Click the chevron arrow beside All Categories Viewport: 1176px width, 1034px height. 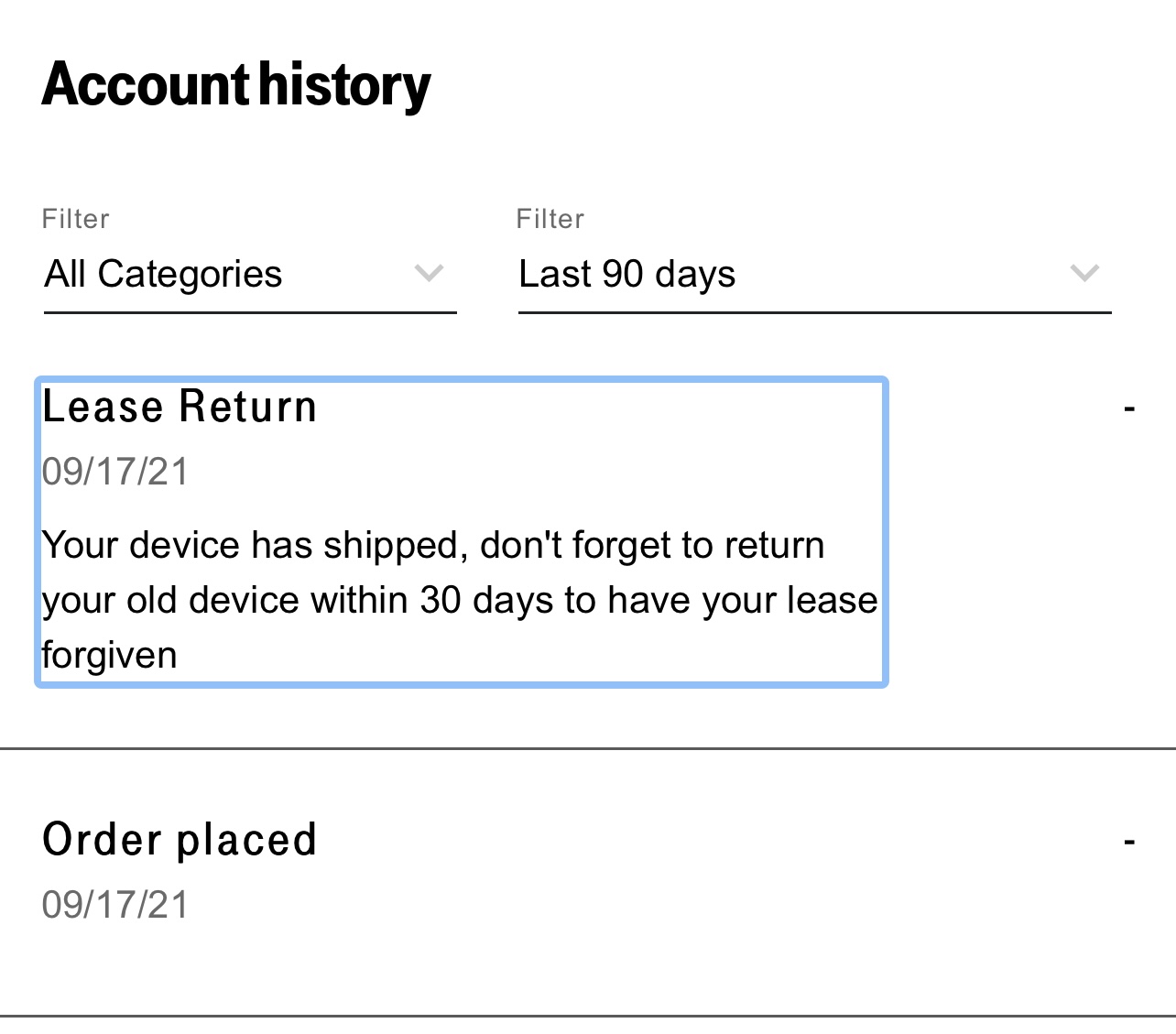click(429, 273)
